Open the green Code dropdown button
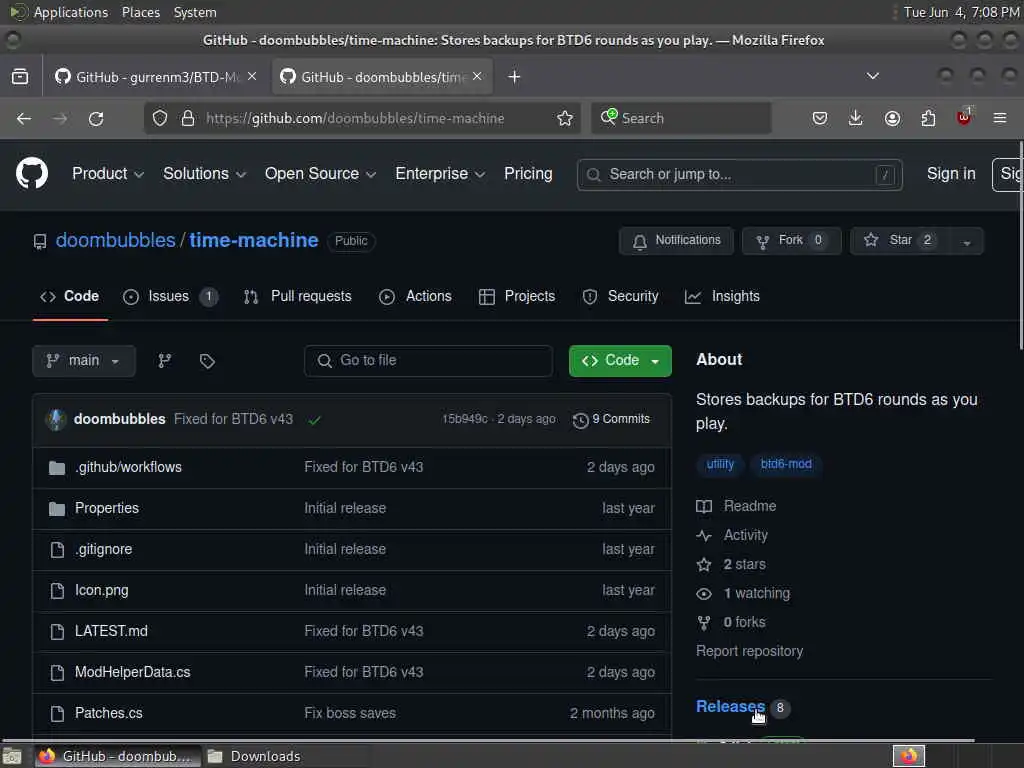The image size is (1024, 768). [620, 360]
